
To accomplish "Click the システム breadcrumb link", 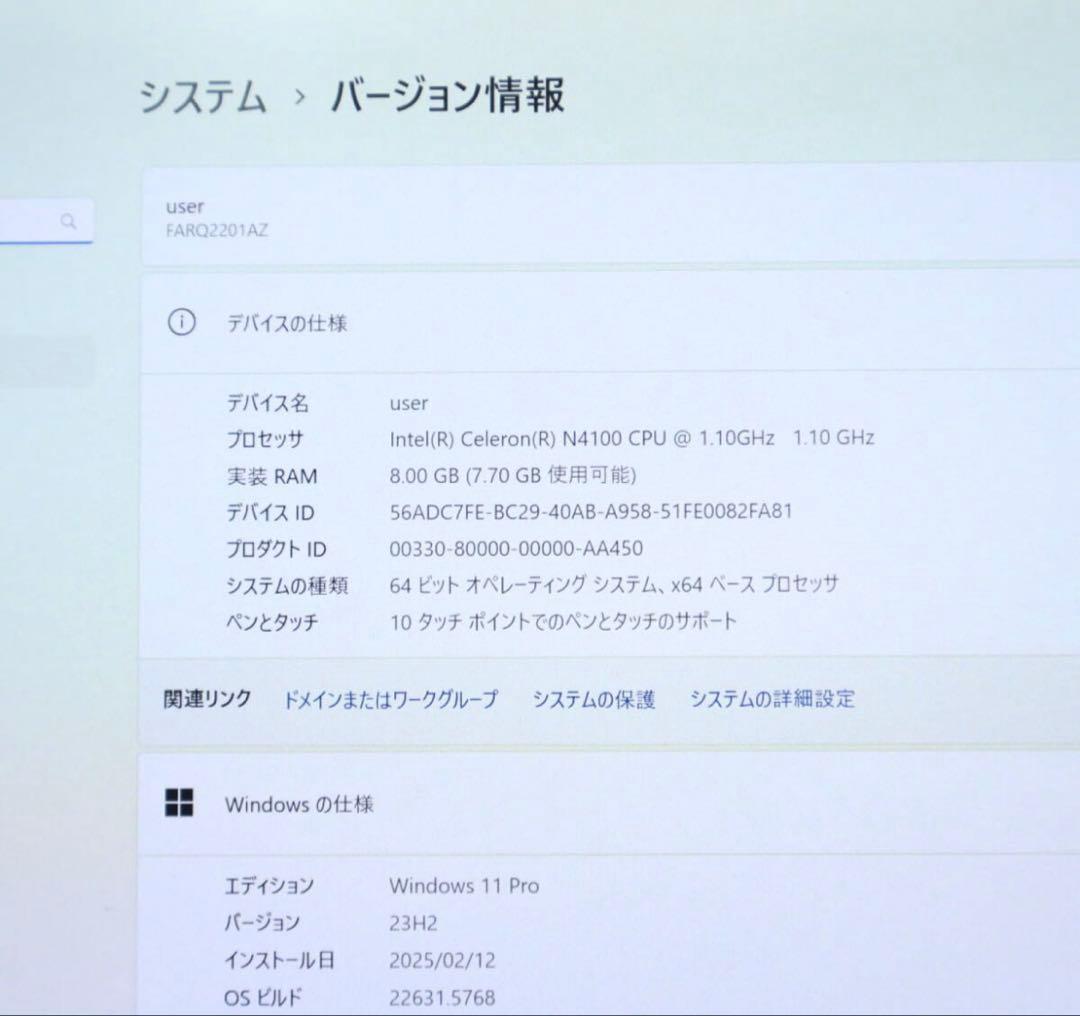I will coord(203,98).
